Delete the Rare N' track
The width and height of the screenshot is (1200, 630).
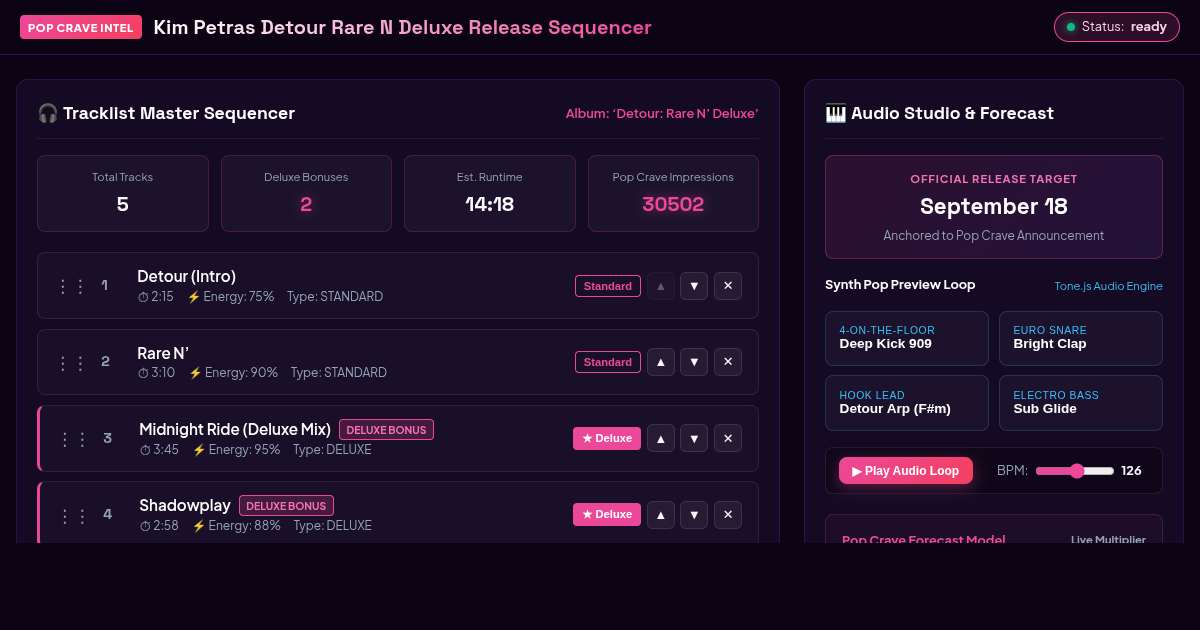pos(728,362)
